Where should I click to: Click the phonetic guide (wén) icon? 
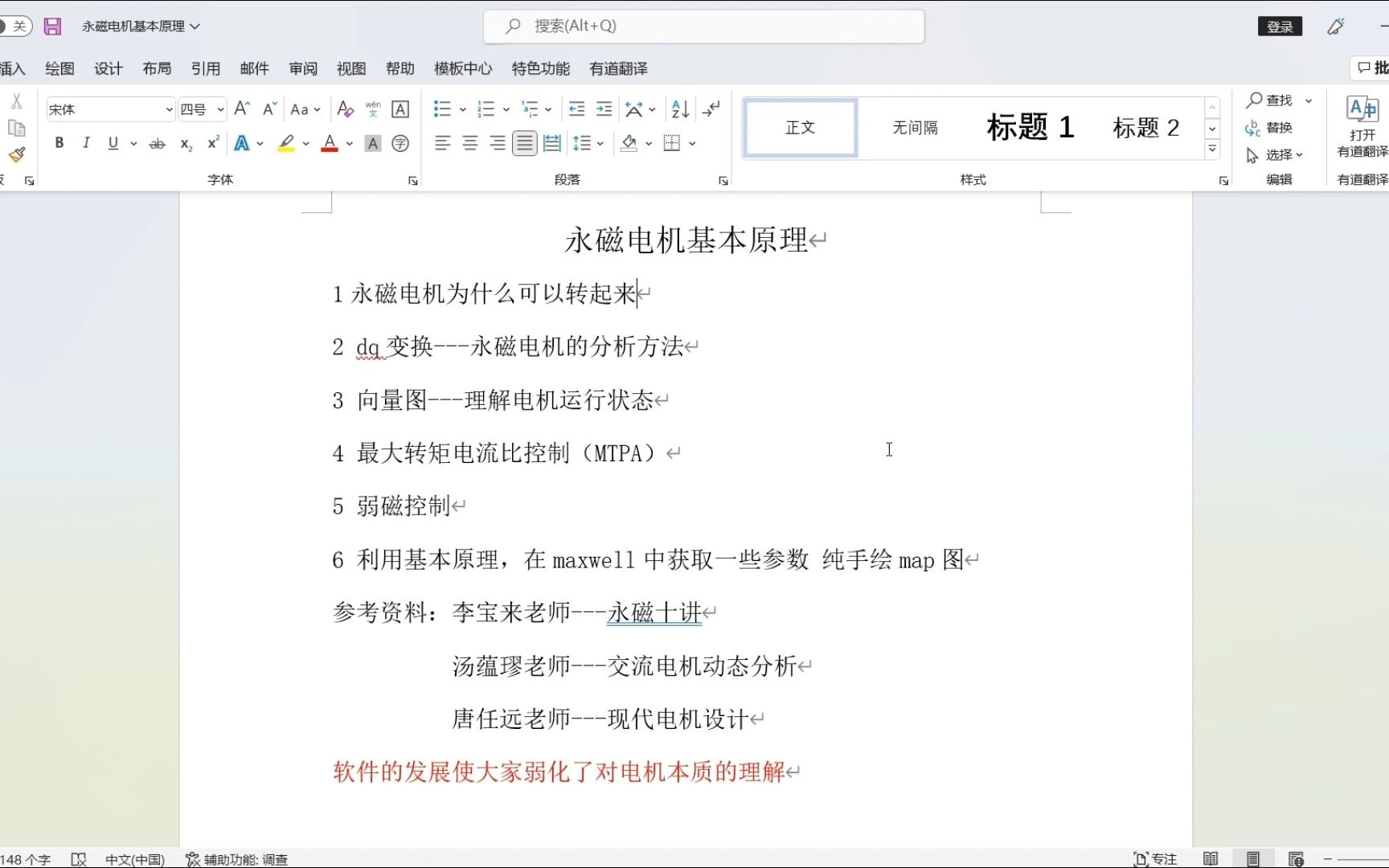(x=373, y=108)
